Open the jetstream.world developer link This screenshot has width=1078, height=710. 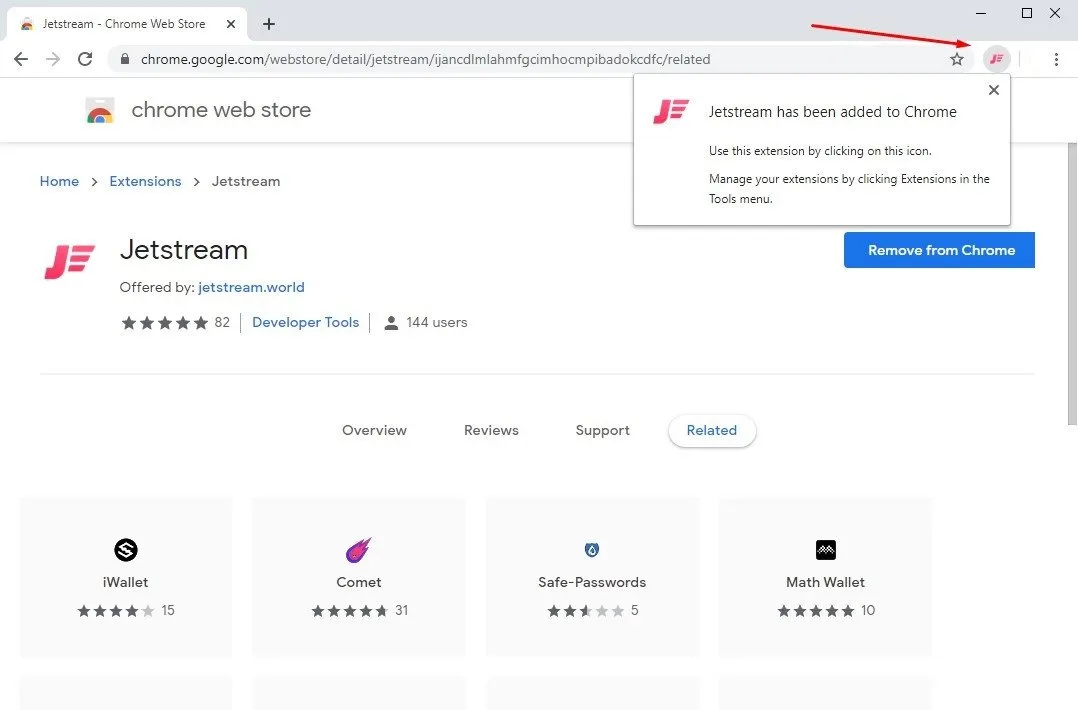click(x=251, y=287)
